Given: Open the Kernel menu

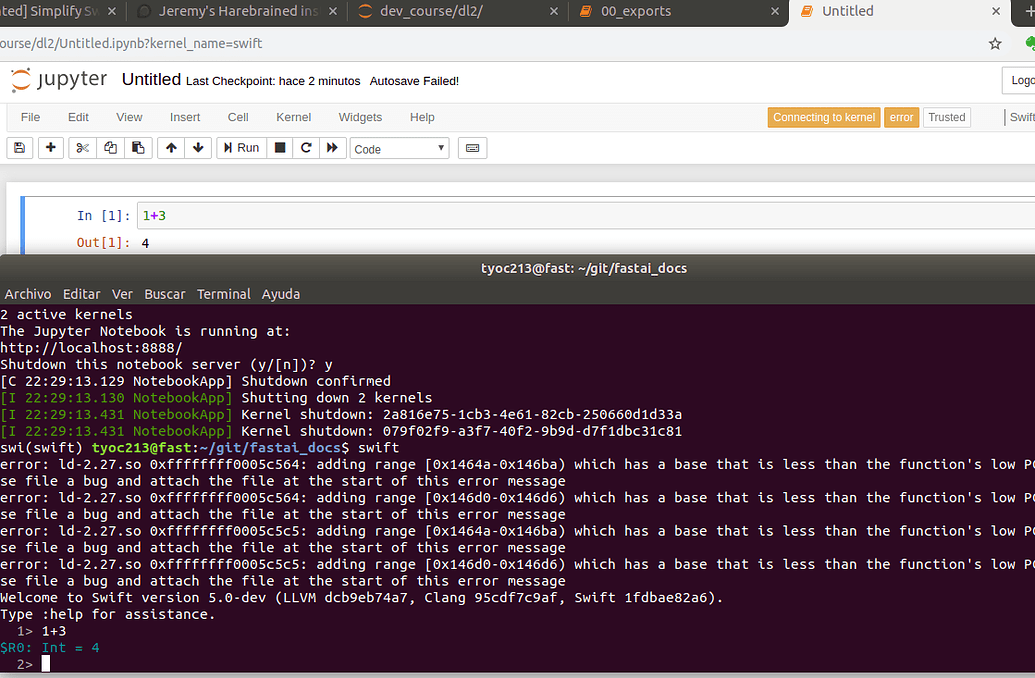Looking at the screenshot, I should point(293,117).
